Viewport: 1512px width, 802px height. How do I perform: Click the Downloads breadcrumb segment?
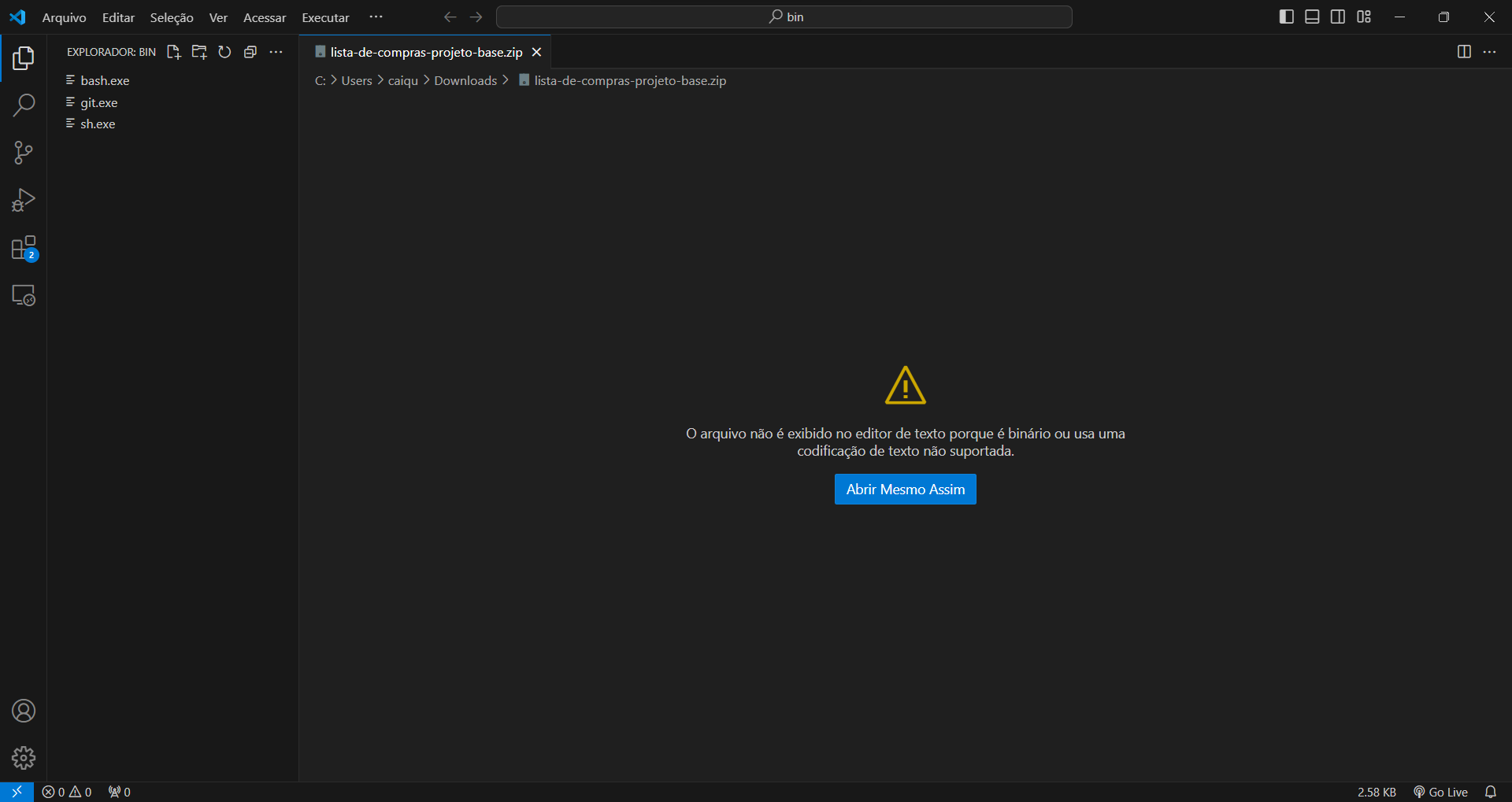click(x=465, y=80)
